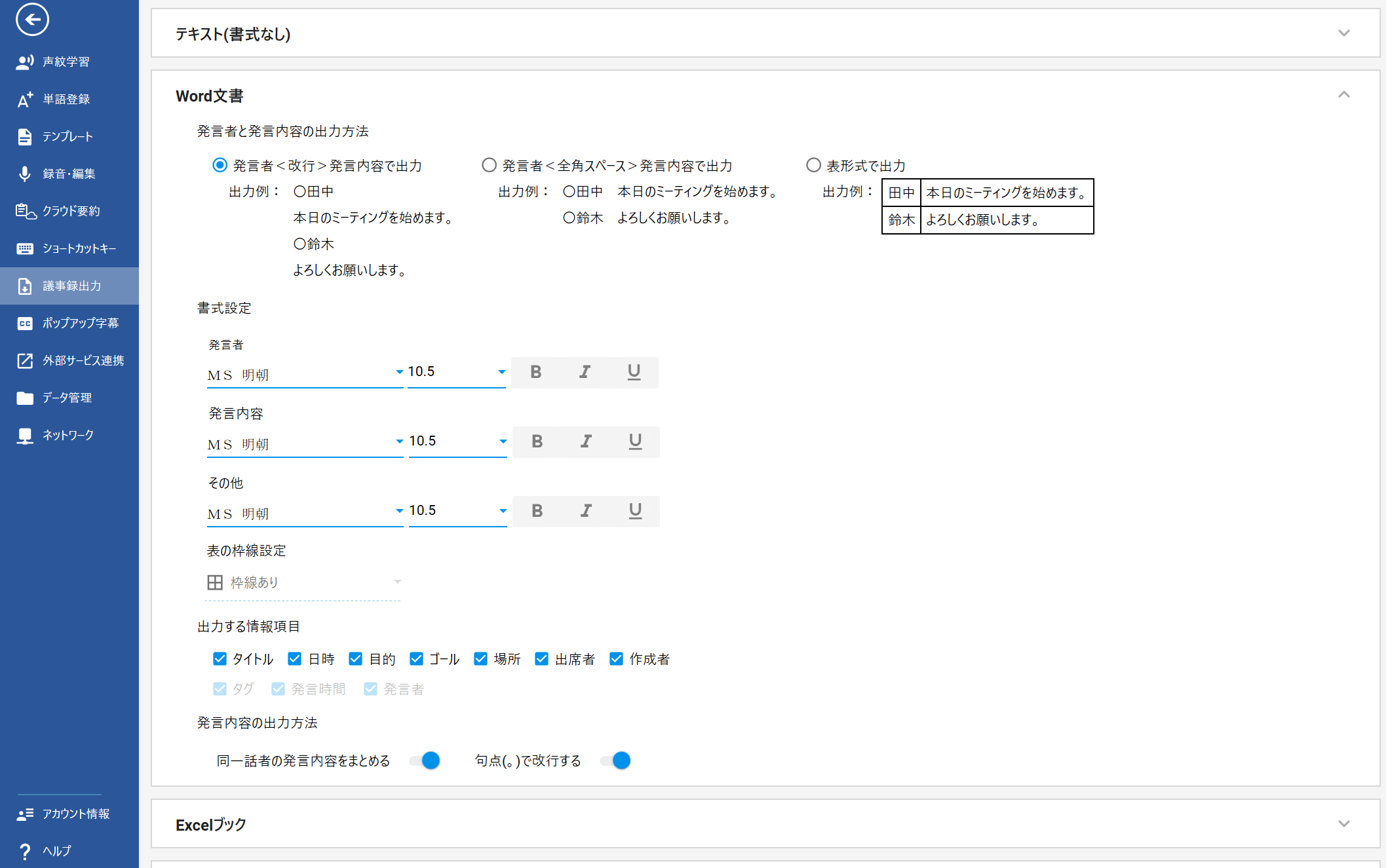Click the back arrow circle icon
This screenshot has height=868, width=1386.
tap(32, 20)
